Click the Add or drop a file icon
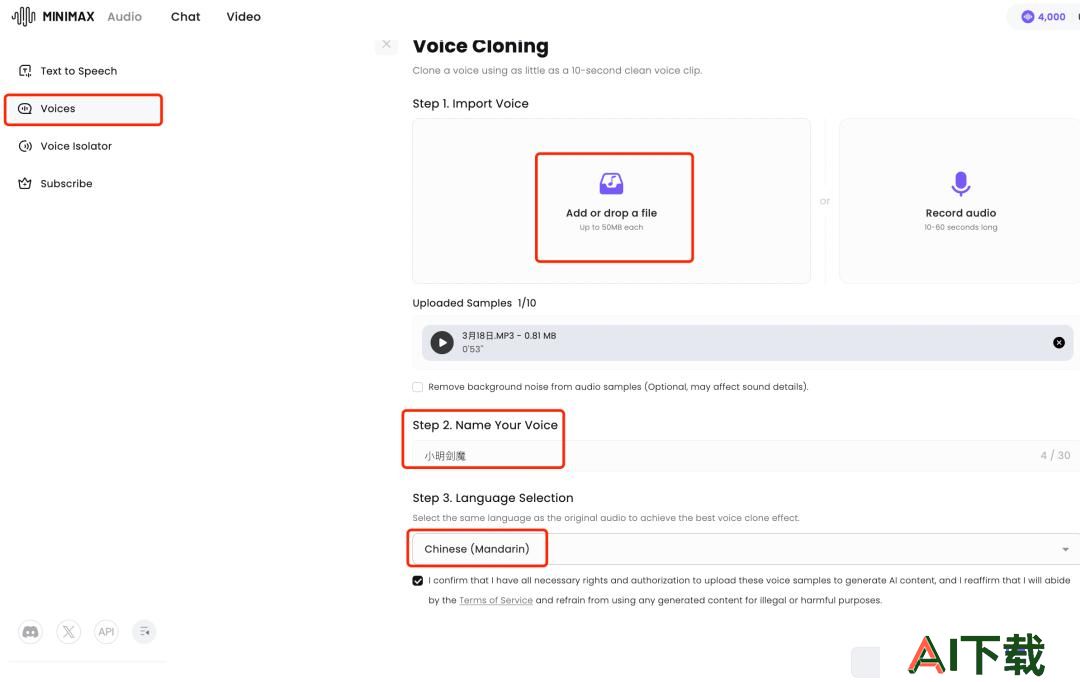Image resolution: width=1080 pixels, height=682 pixels. point(611,184)
